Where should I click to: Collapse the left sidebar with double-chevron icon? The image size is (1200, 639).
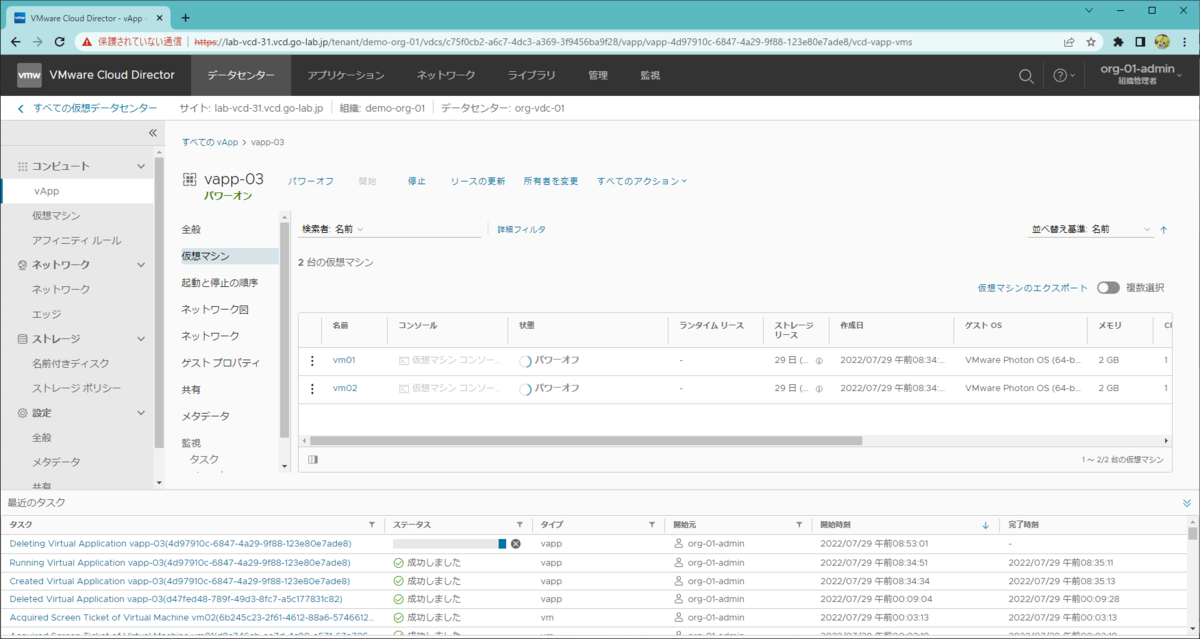[153, 133]
